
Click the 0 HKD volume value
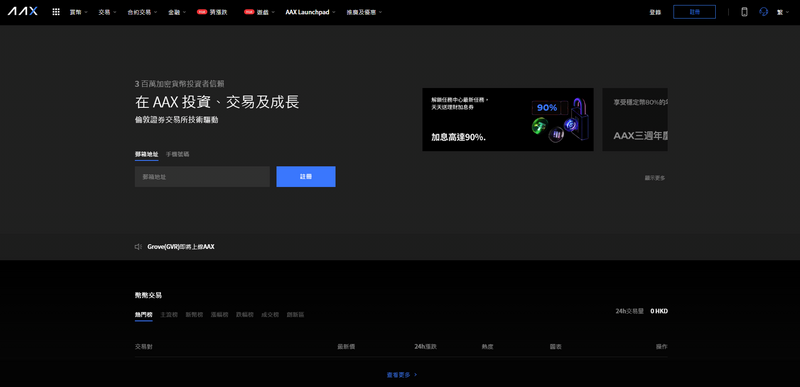click(659, 311)
